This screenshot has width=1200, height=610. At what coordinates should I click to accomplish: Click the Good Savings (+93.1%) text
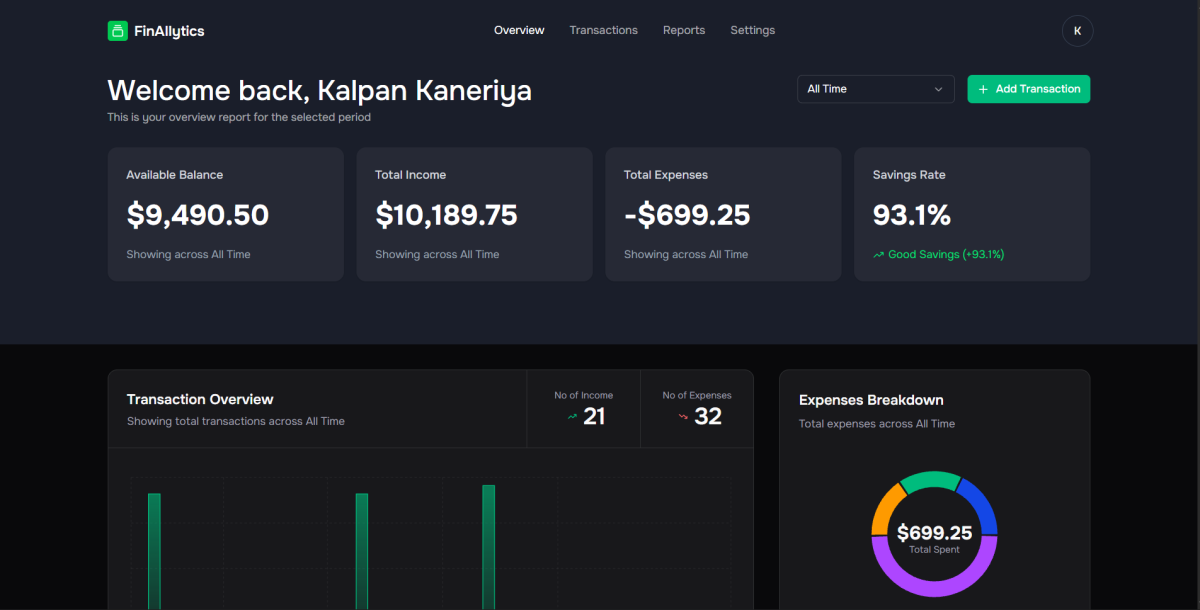946,255
